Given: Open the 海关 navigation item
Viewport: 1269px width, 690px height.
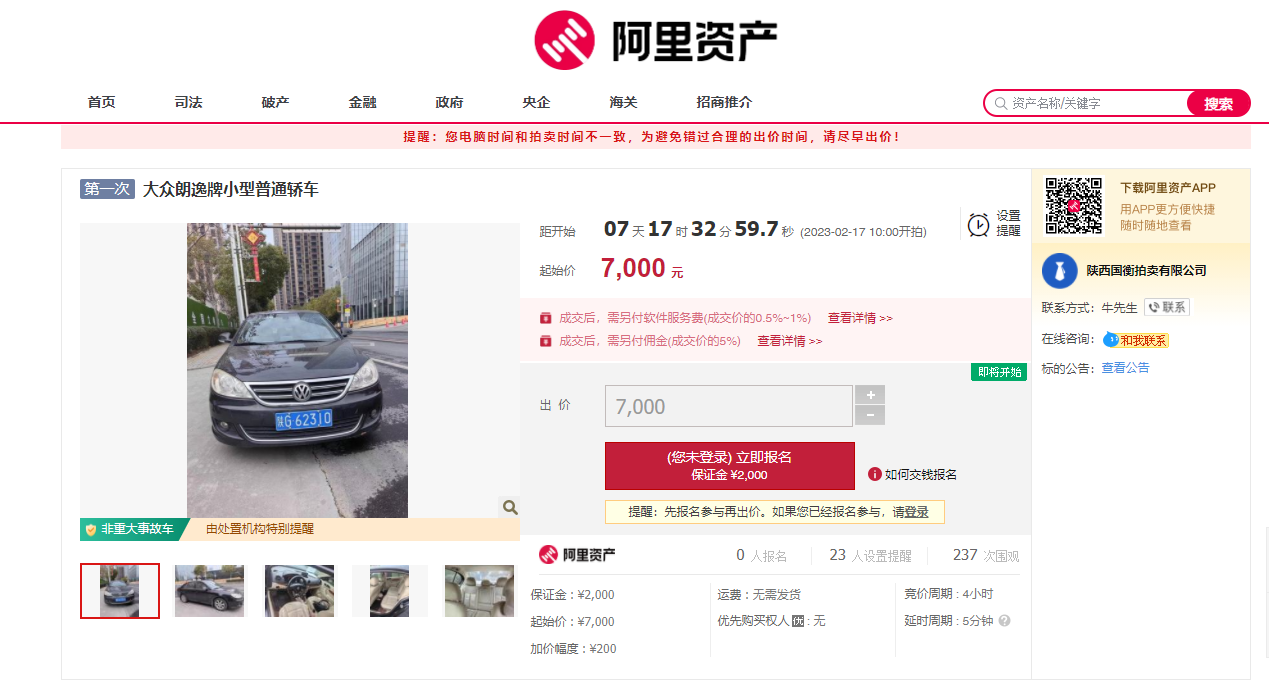Looking at the screenshot, I should 623,103.
